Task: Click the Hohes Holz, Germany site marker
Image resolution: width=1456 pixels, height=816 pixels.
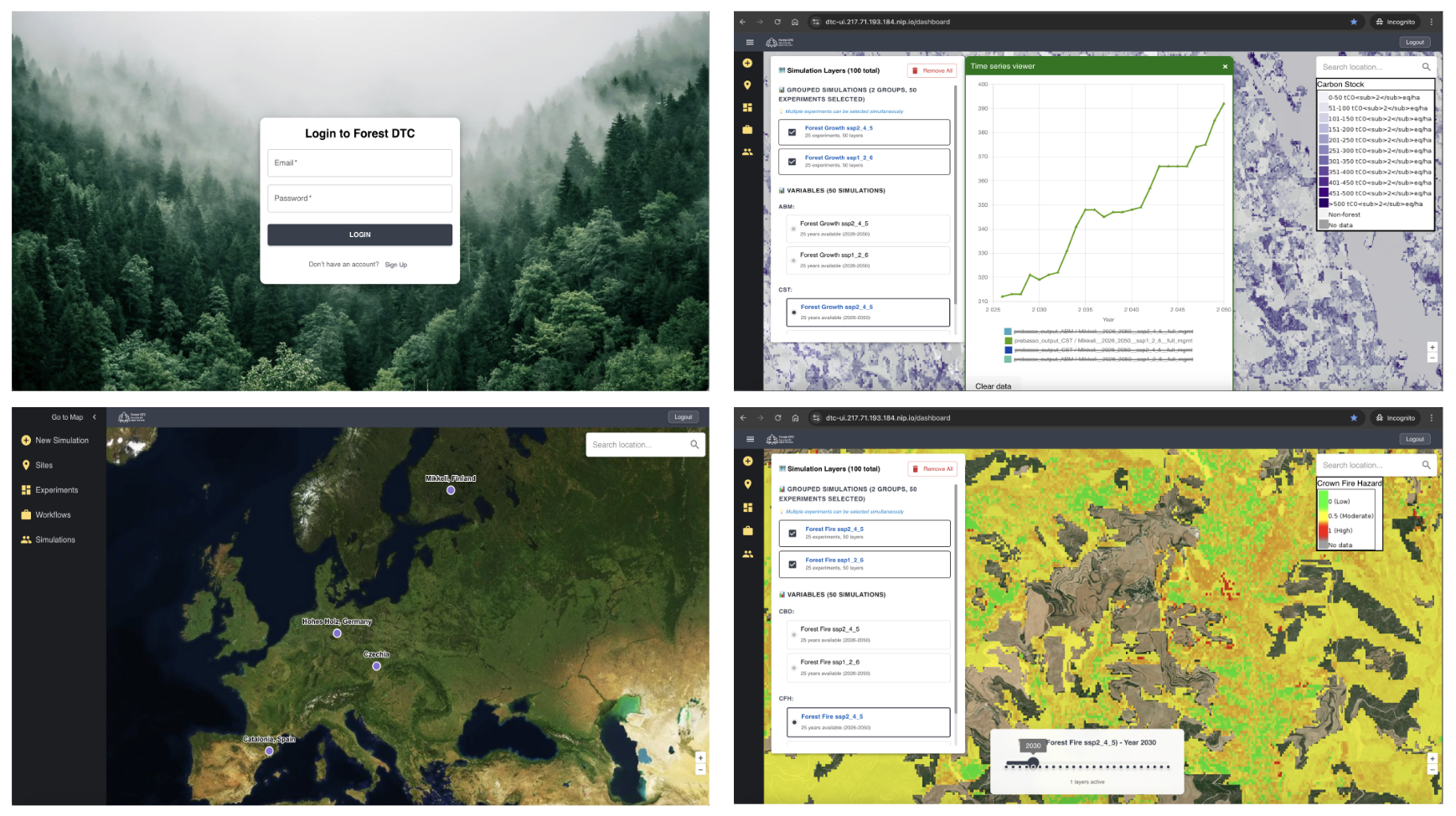Action: tap(337, 633)
